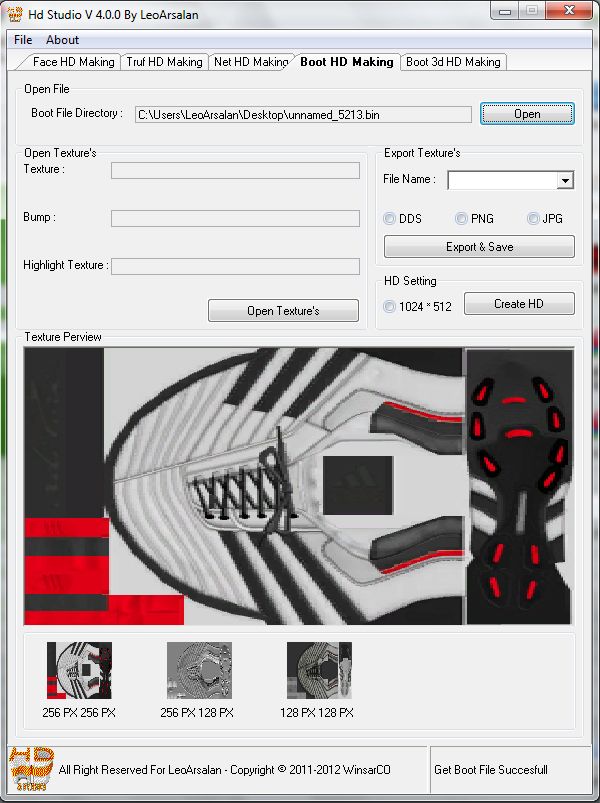Click the Open Texture's button
The image size is (600, 803).
[283, 311]
